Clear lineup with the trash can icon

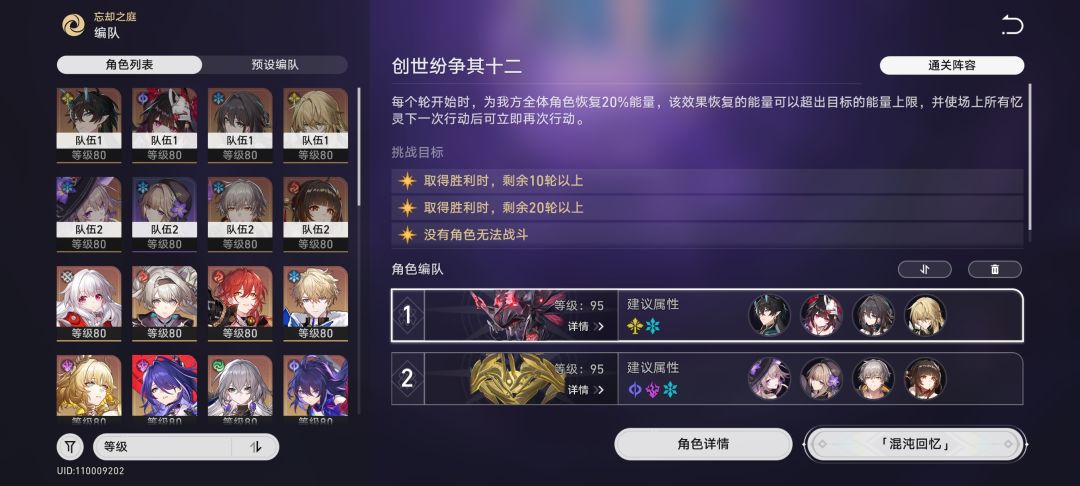point(995,269)
